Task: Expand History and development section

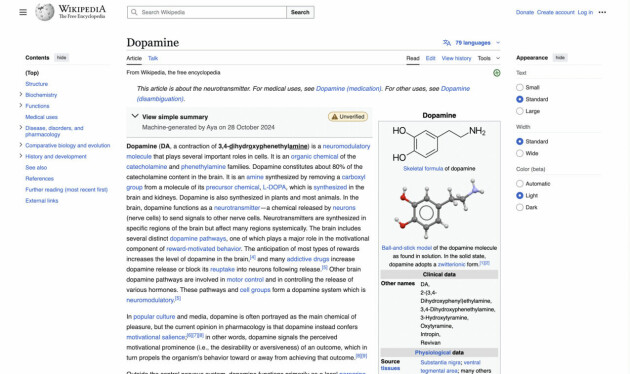Action: point(20,156)
